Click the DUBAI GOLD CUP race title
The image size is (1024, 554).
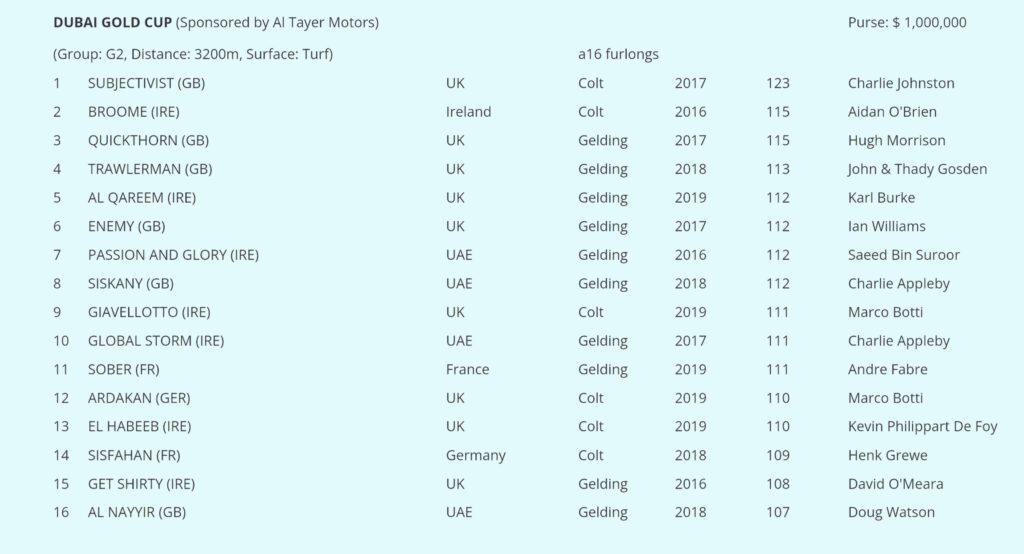click(112, 22)
